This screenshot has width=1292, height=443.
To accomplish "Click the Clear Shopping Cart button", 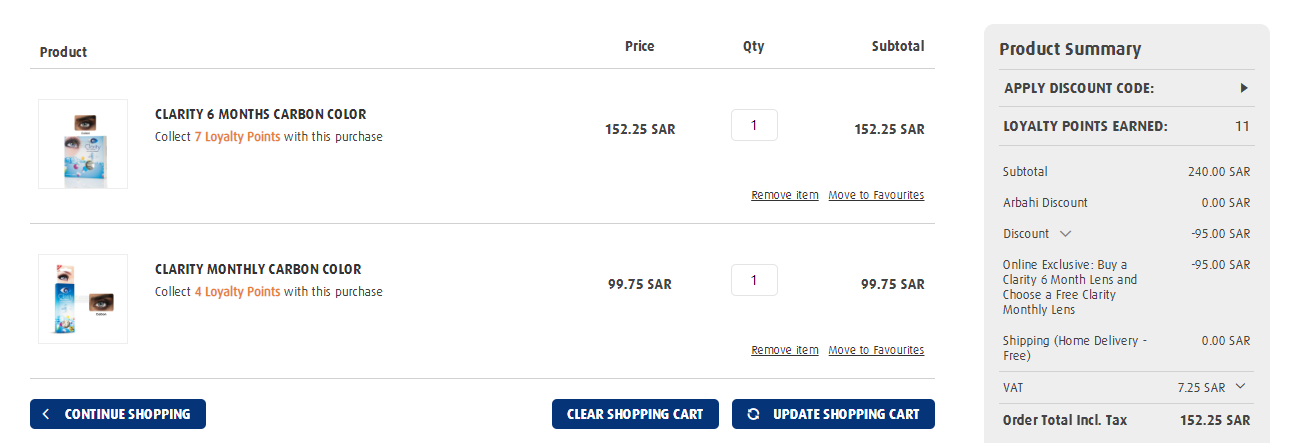I will tap(635, 414).
